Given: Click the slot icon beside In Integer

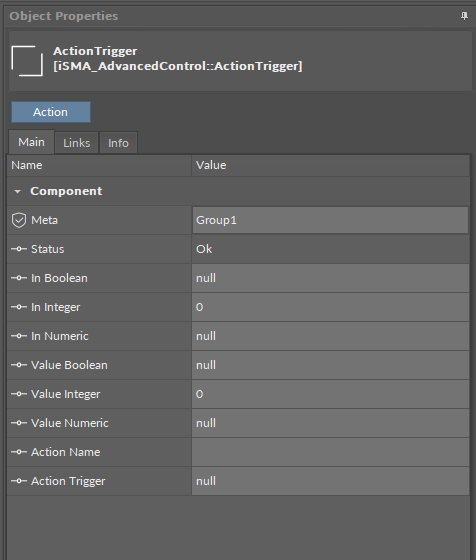Looking at the screenshot, I should [x=19, y=307].
